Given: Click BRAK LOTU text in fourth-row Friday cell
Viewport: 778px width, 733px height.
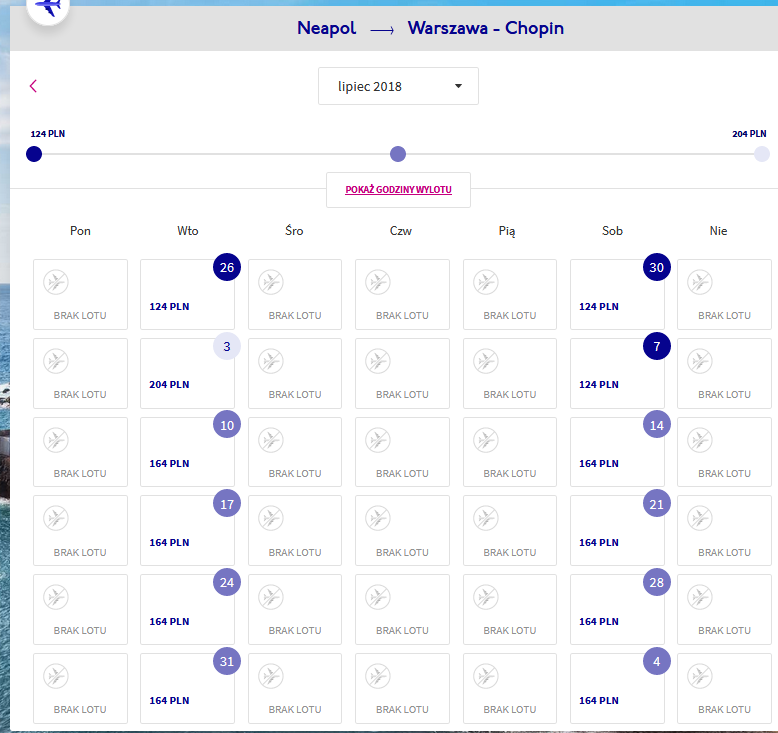Looking at the screenshot, I should point(510,552).
